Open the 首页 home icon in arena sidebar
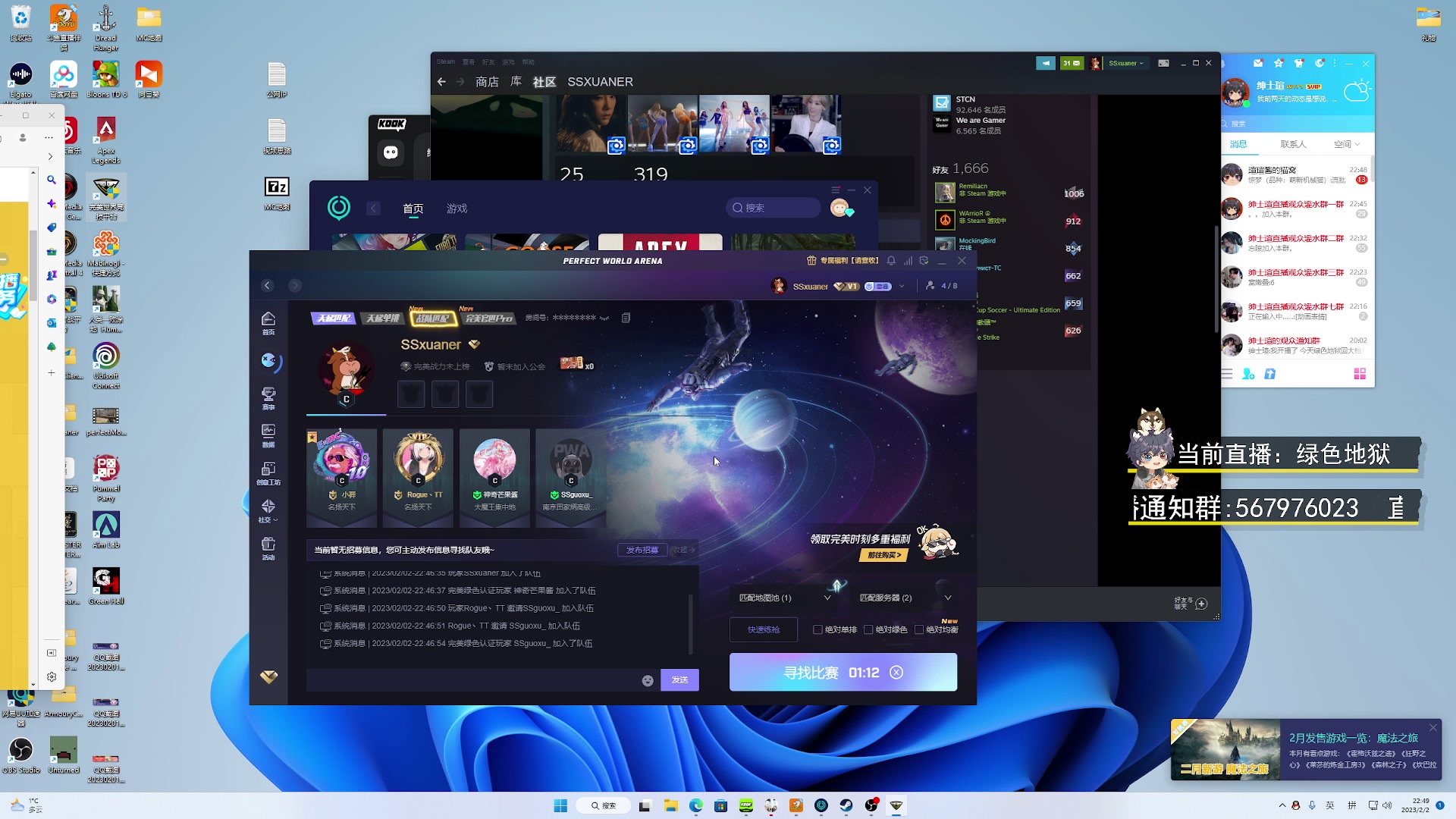This screenshot has height=819, width=1456. pos(268,319)
